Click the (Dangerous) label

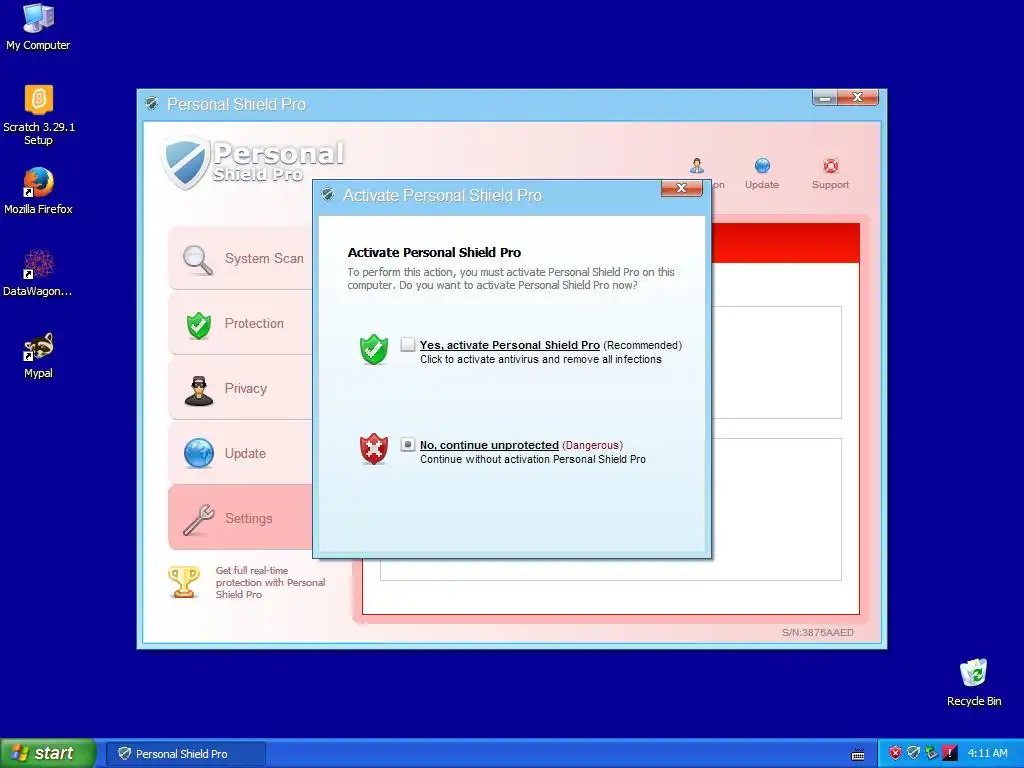coord(592,445)
